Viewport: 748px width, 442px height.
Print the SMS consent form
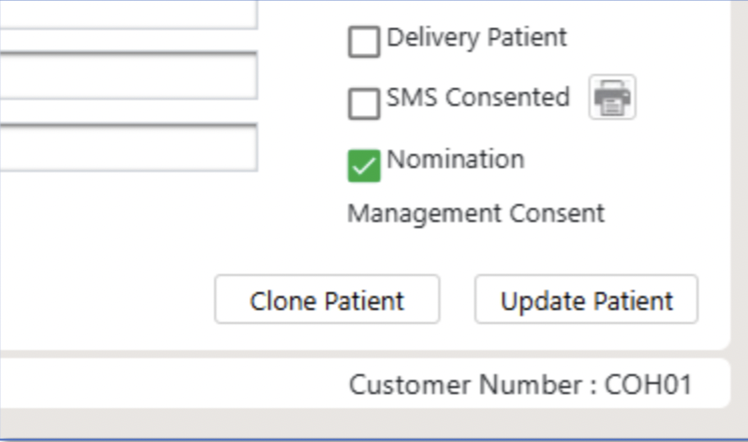click(612, 98)
